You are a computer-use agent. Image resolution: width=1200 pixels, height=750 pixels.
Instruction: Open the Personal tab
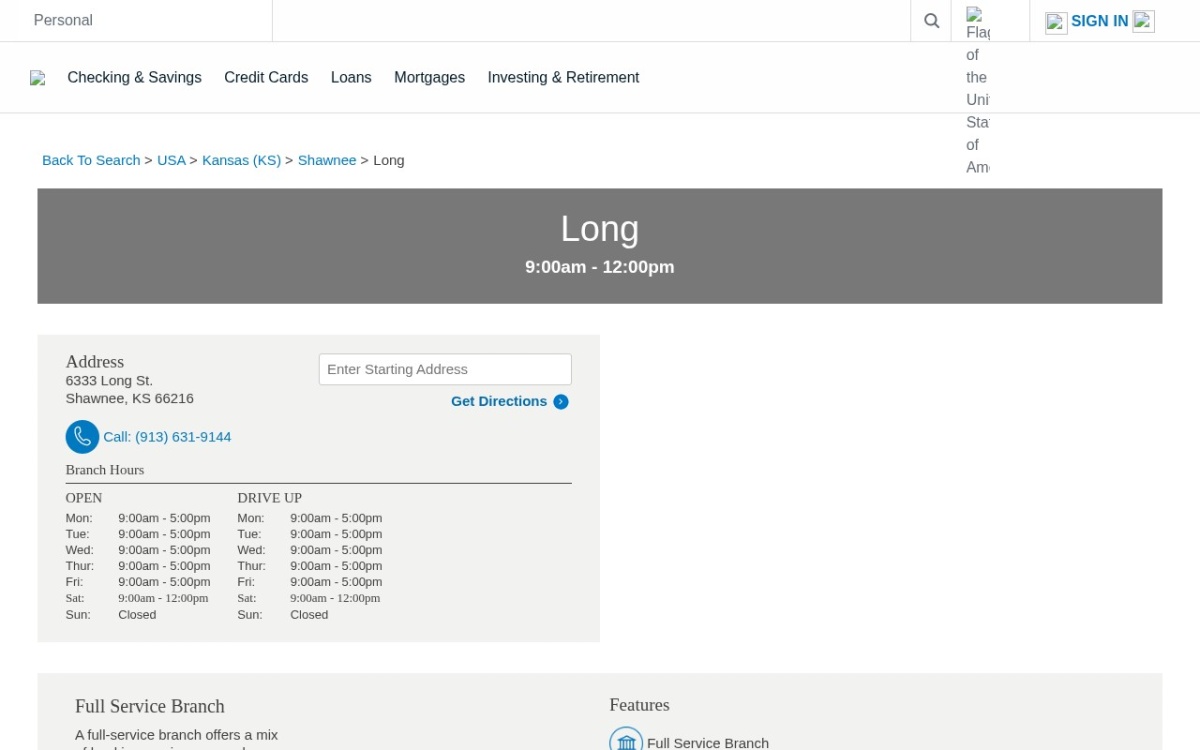pyautogui.click(x=63, y=20)
